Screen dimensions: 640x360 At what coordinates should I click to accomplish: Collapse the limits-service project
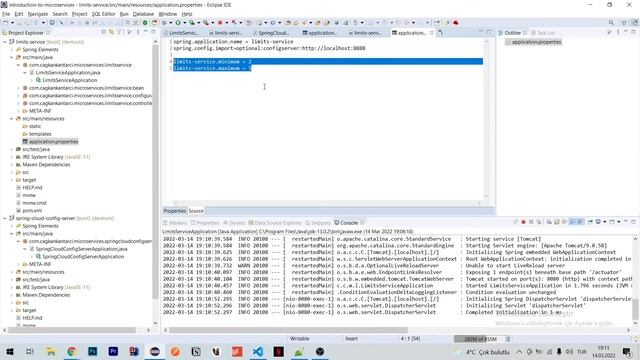(x=5, y=42)
